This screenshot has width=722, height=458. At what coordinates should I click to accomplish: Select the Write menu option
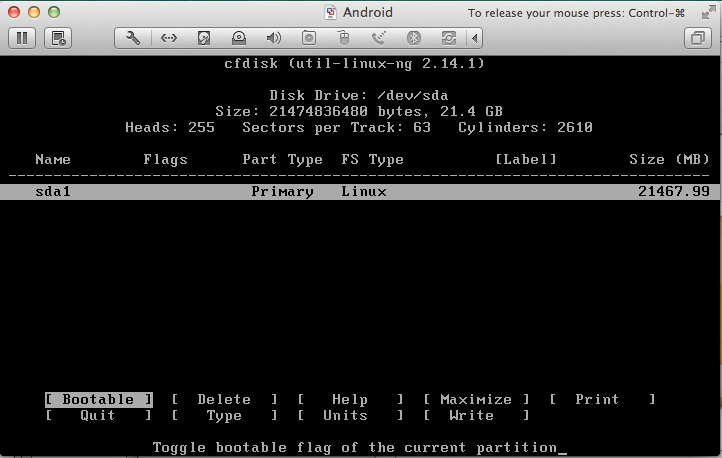click(x=476, y=416)
